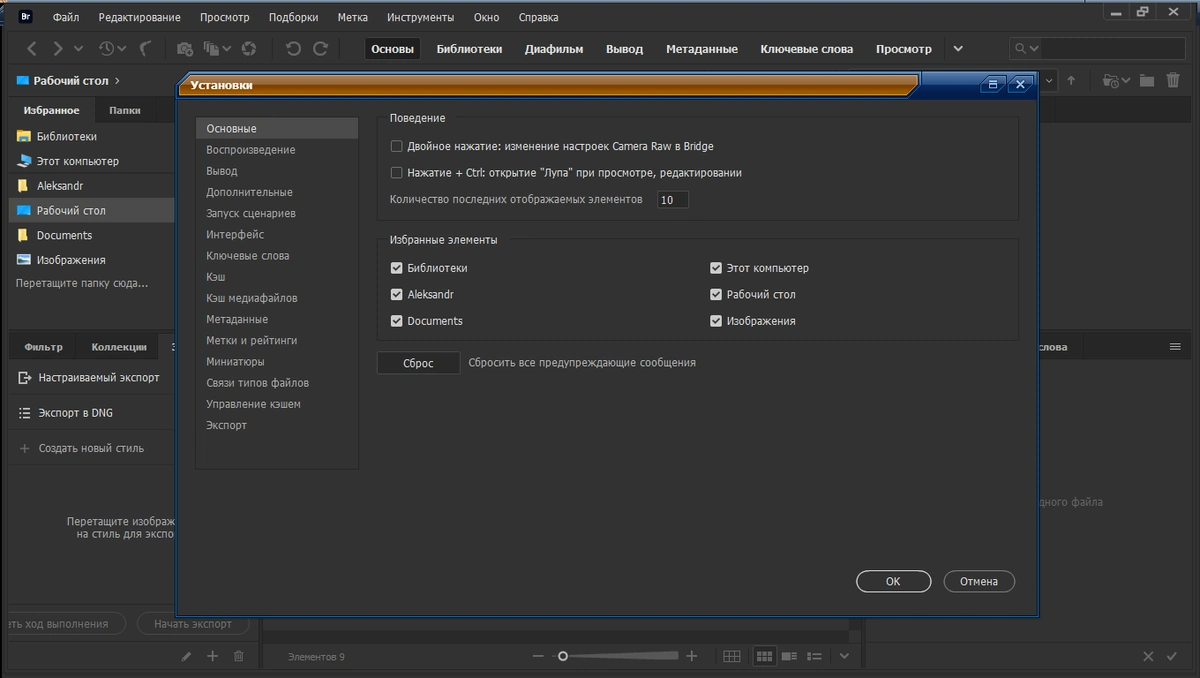Open the Инструменты menu
The image size is (1200, 678).
tap(420, 17)
